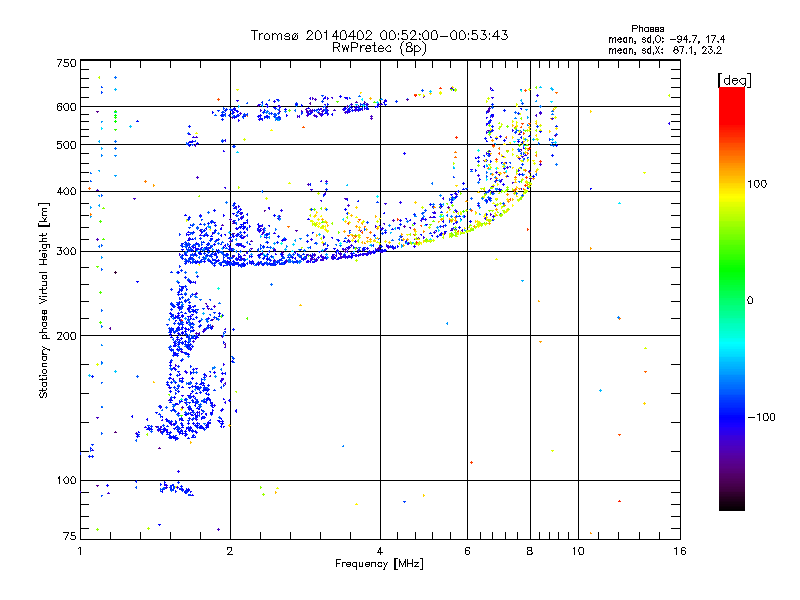The height and width of the screenshot is (600, 800).
Task: Click the y-axis tick label '400'
Action: pos(66,192)
